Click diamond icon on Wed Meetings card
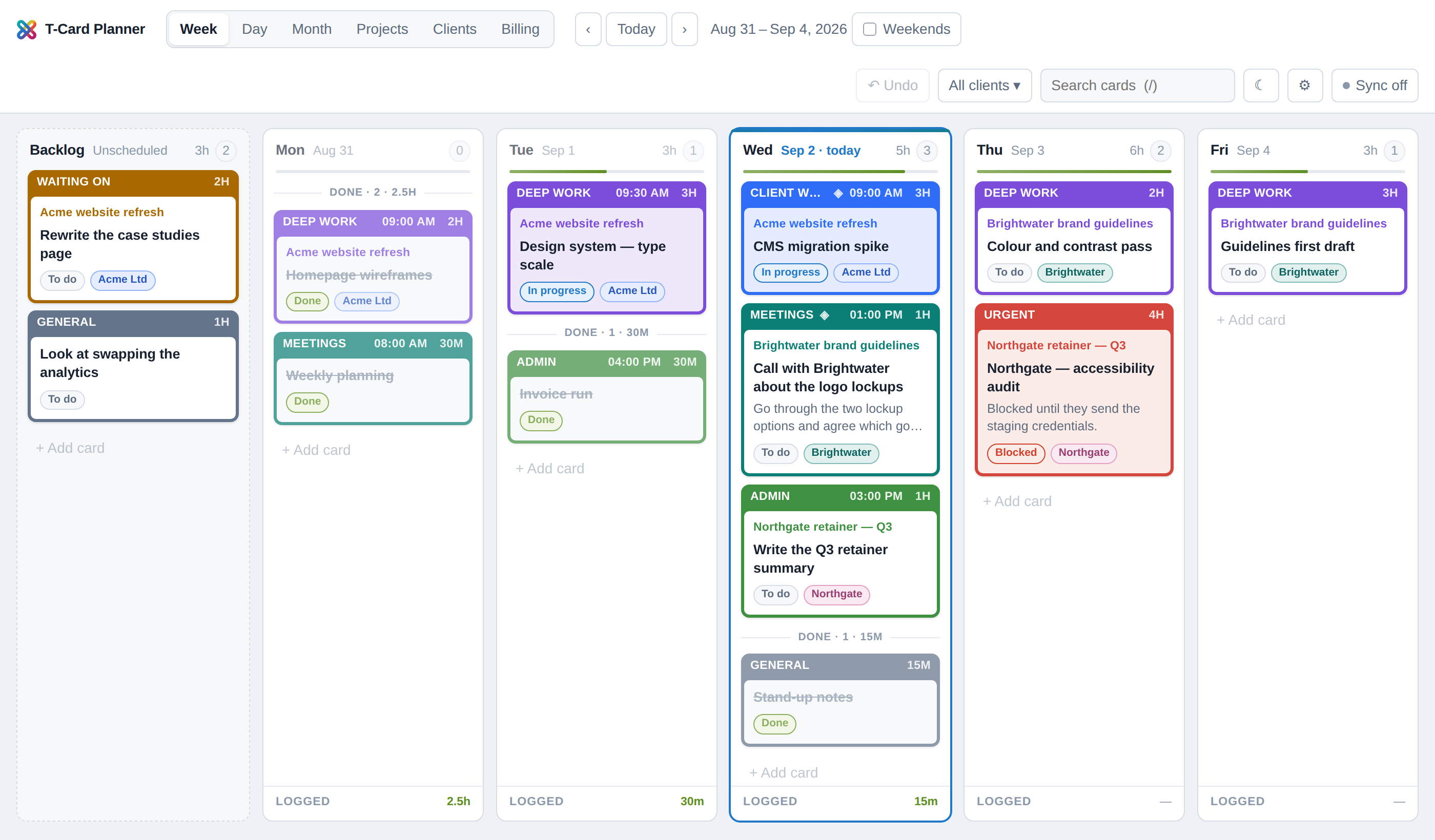 pos(824,314)
